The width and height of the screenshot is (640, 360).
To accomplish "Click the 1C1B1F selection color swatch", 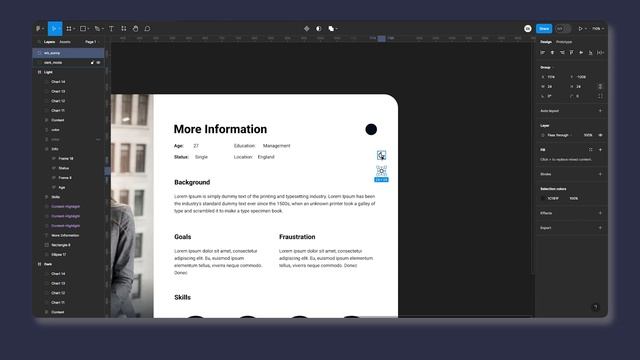I will pos(543,198).
